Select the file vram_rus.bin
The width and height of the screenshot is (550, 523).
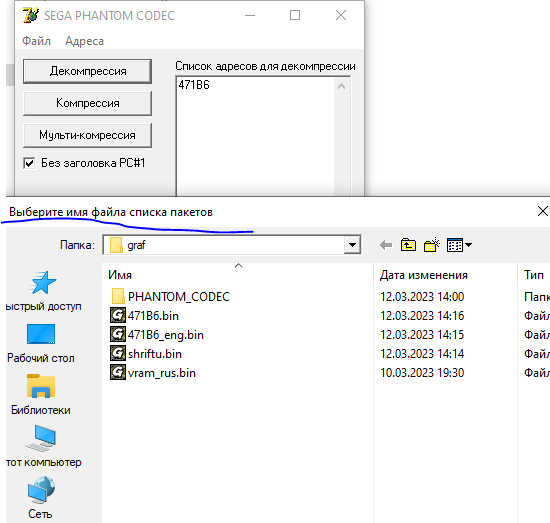tap(162, 373)
